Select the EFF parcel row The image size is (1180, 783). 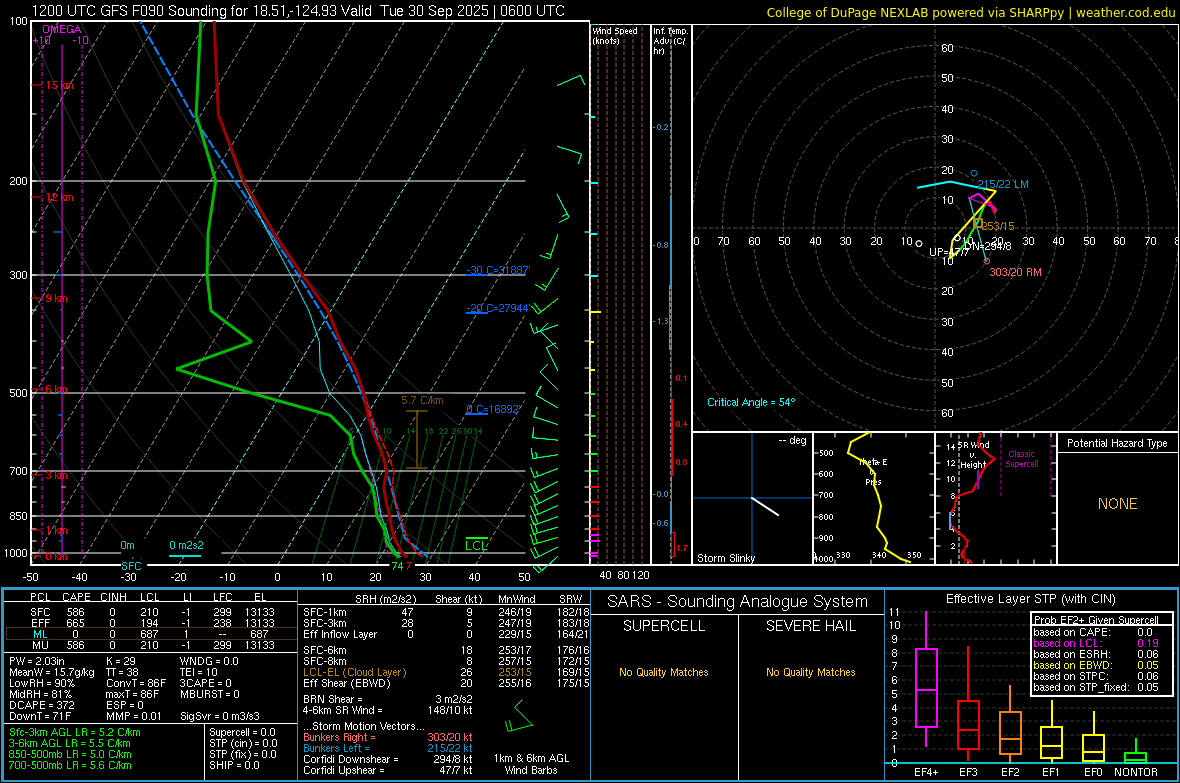tap(151, 623)
